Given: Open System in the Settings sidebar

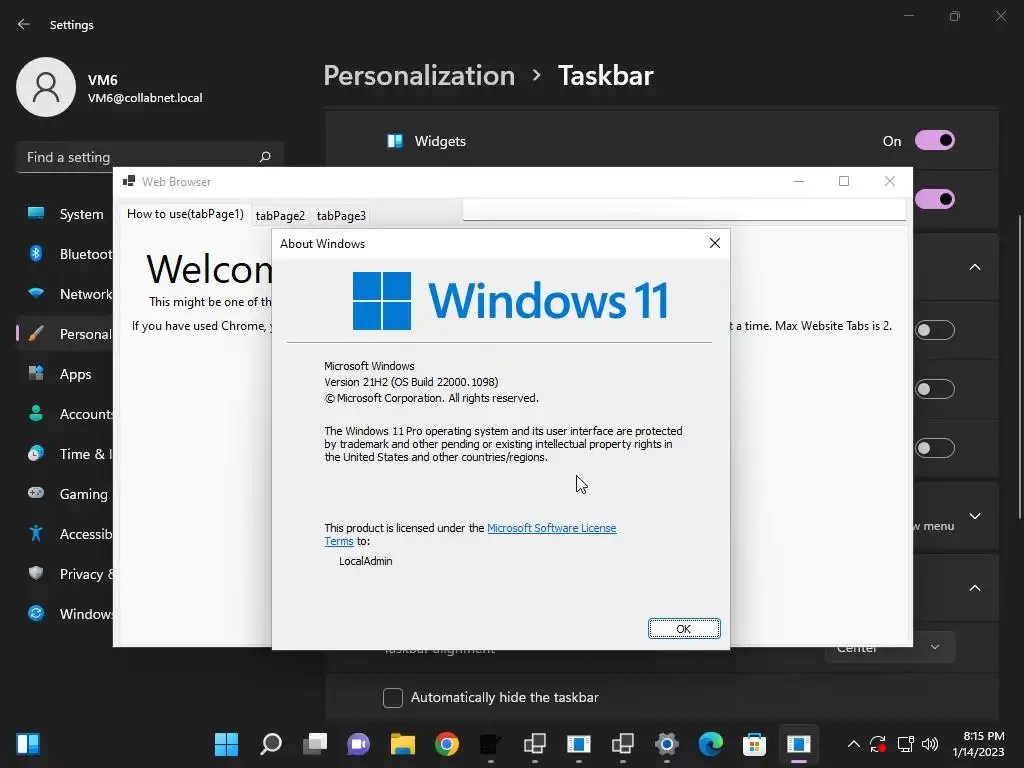Looking at the screenshot, I should point(65,214).
